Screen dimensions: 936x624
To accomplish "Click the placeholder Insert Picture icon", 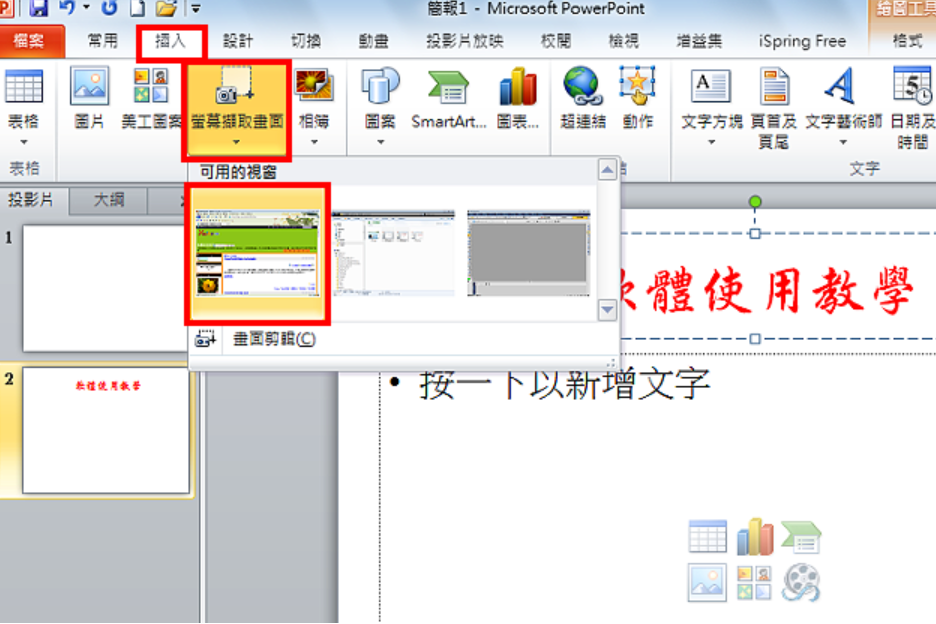I will click(707, 582).
